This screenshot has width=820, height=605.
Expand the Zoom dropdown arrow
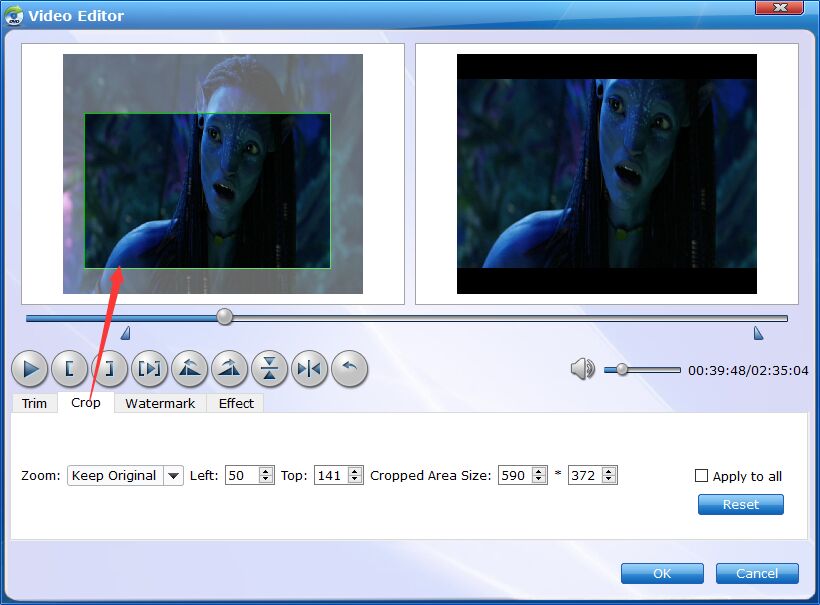click(173, 476)
